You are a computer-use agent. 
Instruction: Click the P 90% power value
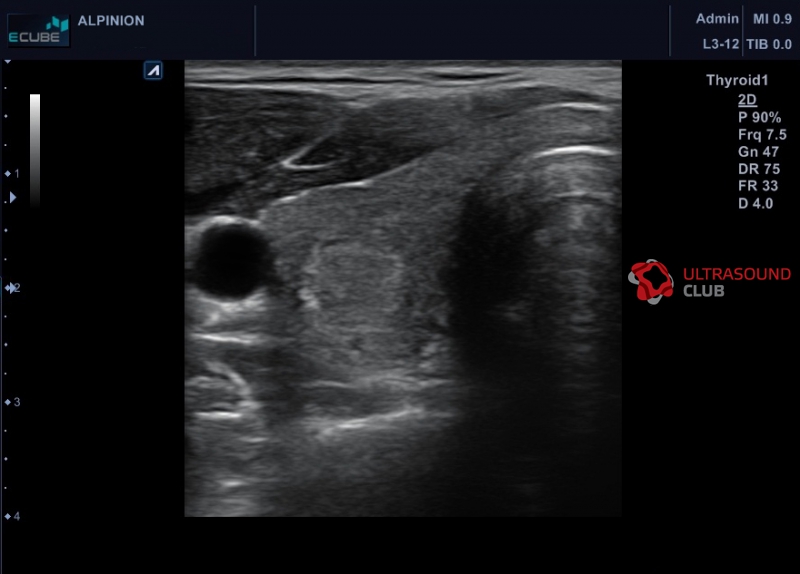coord(759,117)
